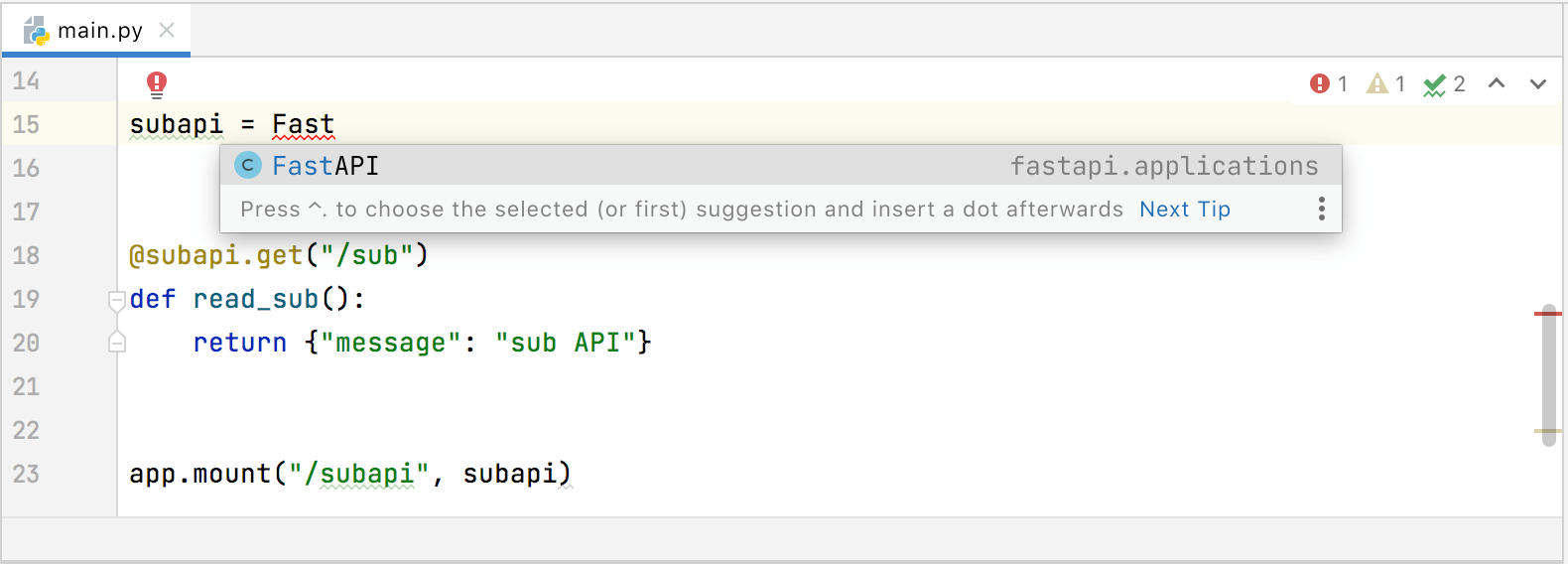Click the red error count indicator

click(x=1329, y=84)
